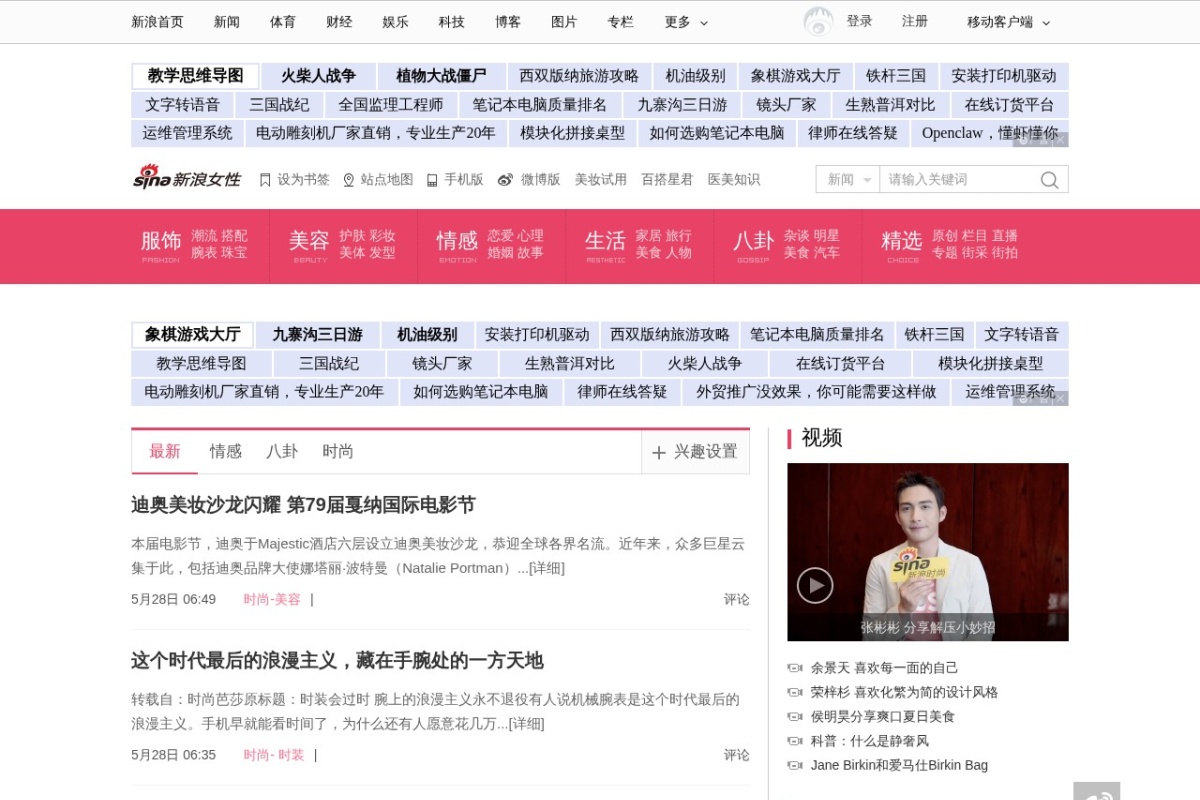Click the phone icon beside 手机版

point(432,180)
